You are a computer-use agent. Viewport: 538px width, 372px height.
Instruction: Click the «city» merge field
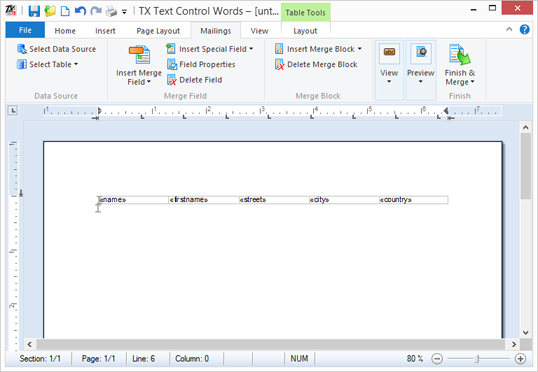click(319, 199)
